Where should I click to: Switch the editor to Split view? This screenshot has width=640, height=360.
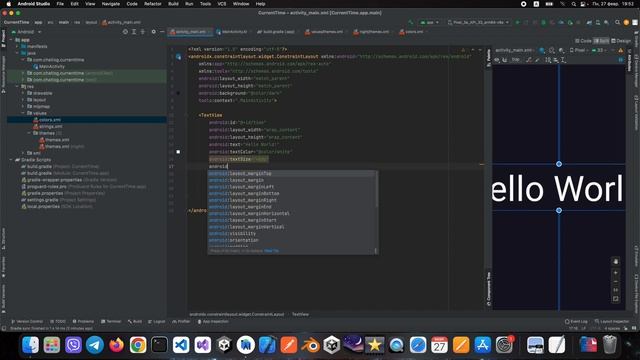click(x=602, y=41)
